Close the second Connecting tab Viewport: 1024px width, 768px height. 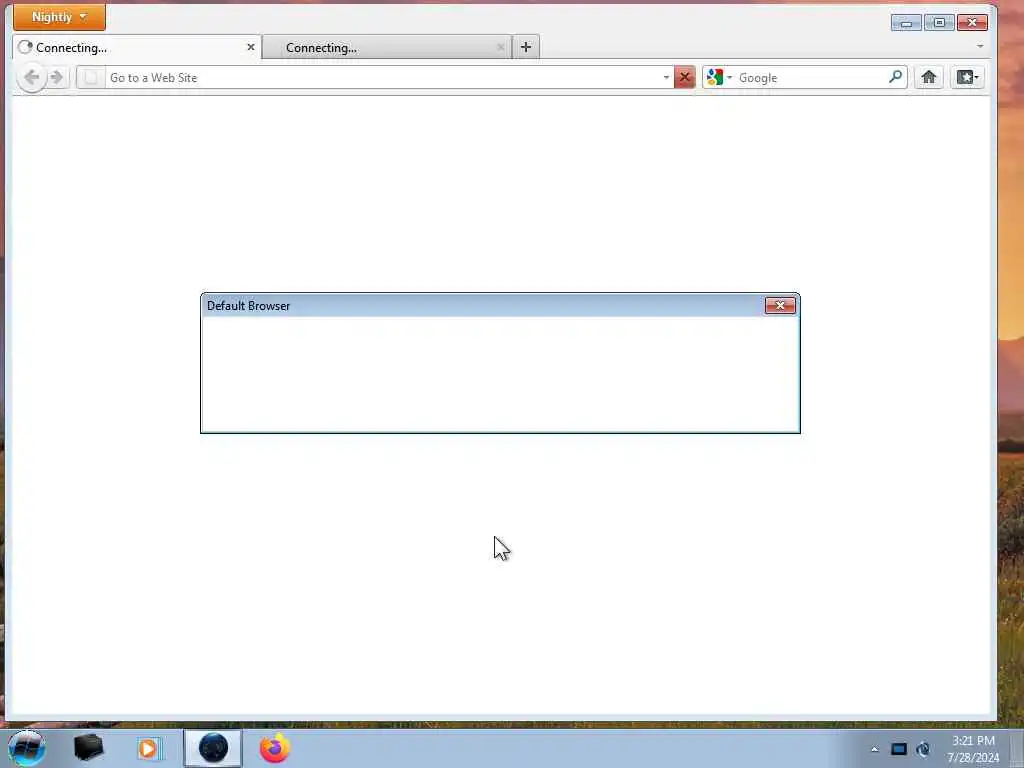pyautogui.click(x=500, y=47)
